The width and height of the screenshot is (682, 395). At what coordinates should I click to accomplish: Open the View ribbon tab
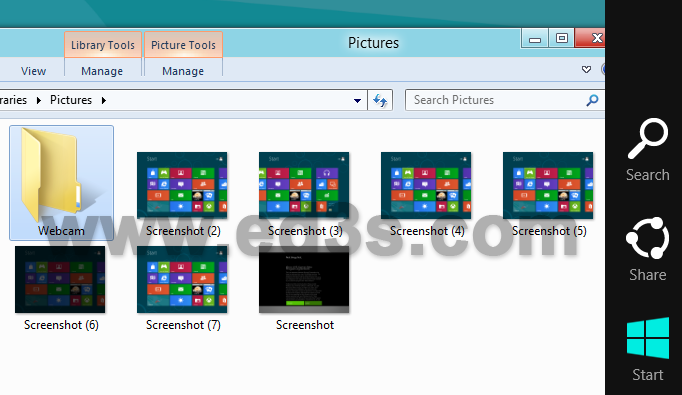33,71
